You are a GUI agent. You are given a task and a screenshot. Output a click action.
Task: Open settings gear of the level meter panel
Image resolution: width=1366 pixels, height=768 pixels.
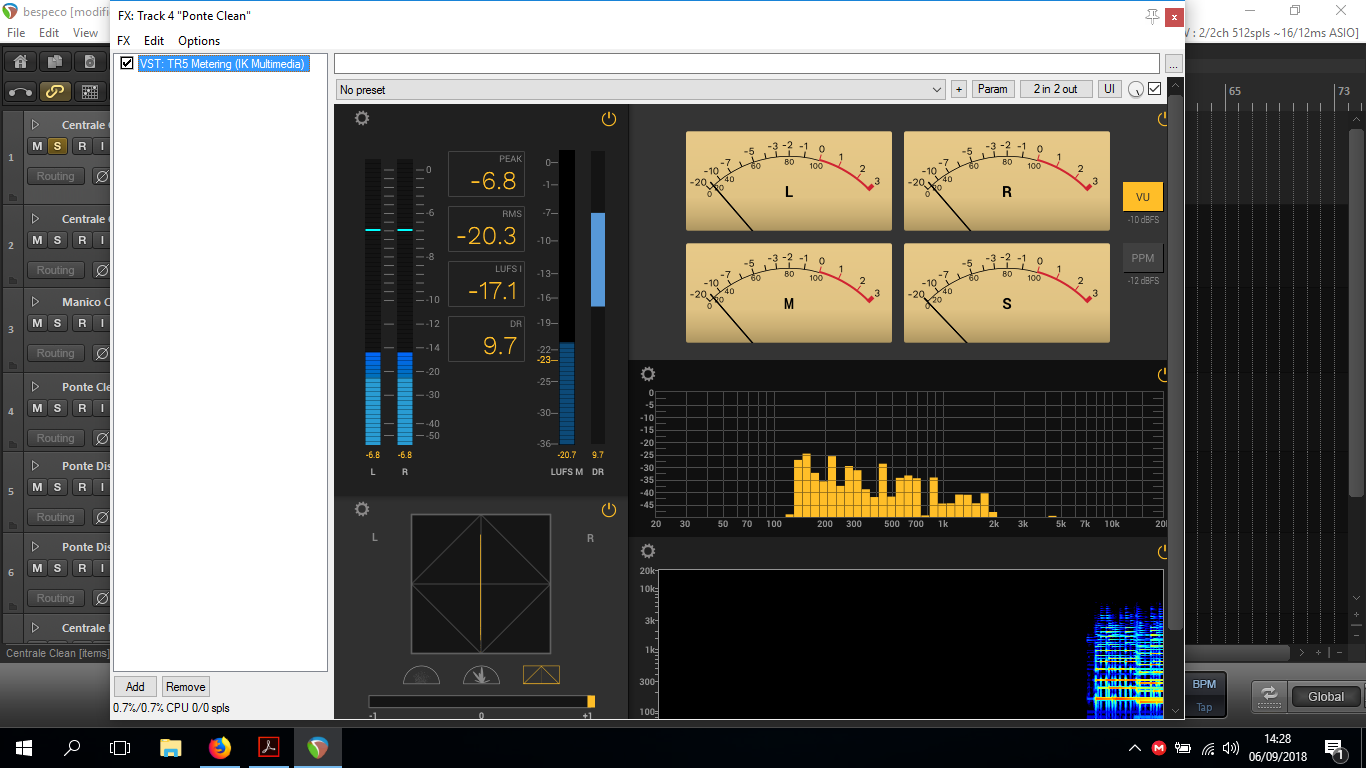(x=362, y=119)
